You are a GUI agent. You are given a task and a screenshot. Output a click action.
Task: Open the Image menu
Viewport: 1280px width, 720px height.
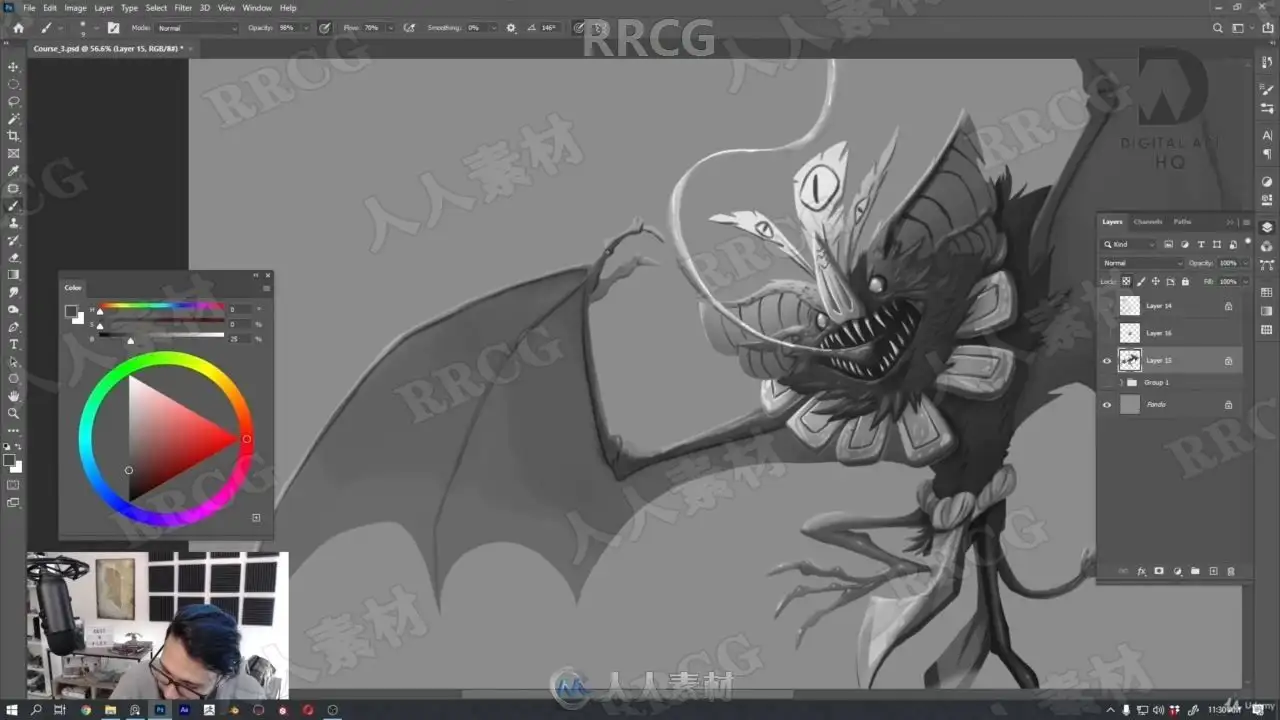76,8
